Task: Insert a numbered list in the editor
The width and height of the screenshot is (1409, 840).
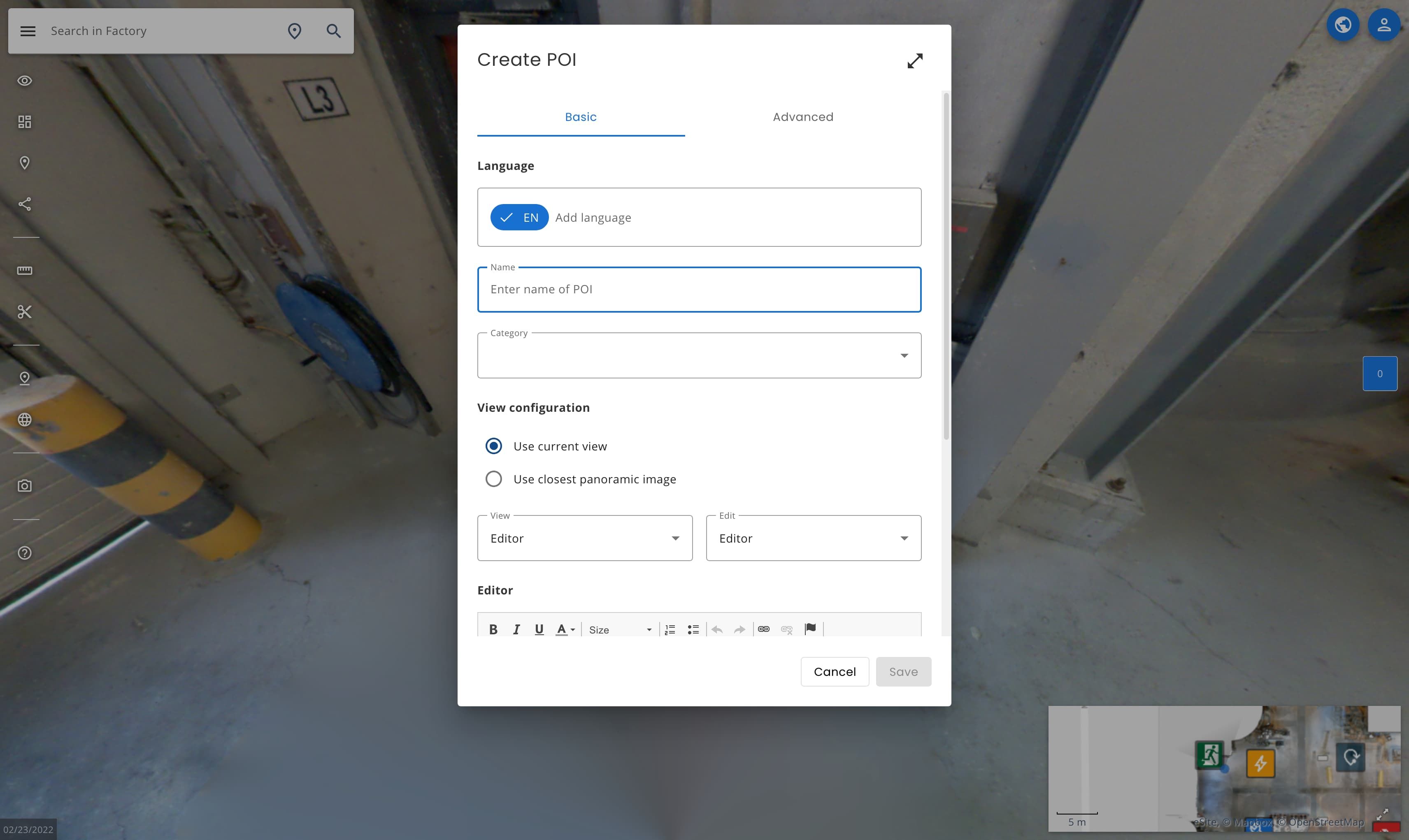Action: (x=670, y=629)
